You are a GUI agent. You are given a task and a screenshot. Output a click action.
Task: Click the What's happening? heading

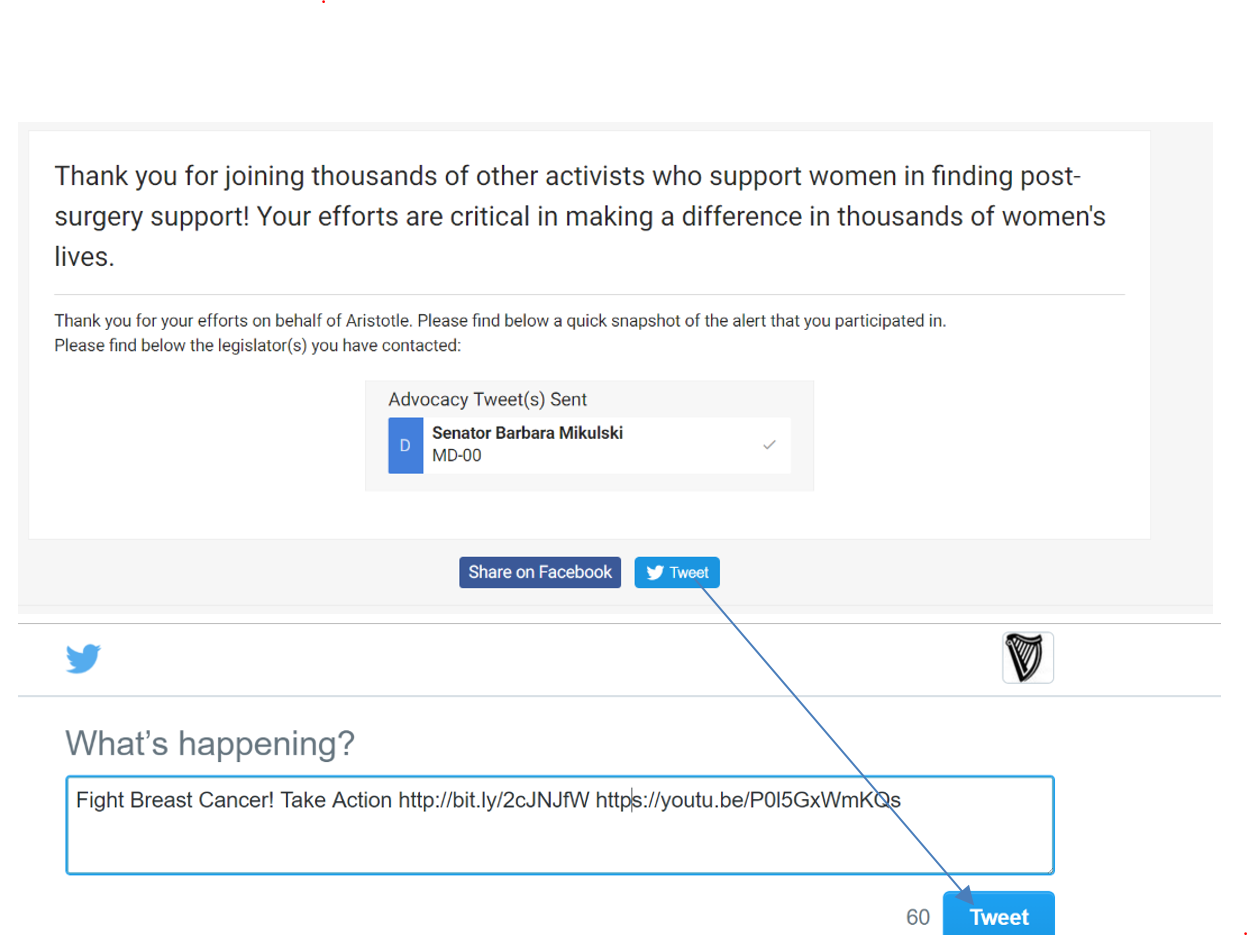[210, 743]
